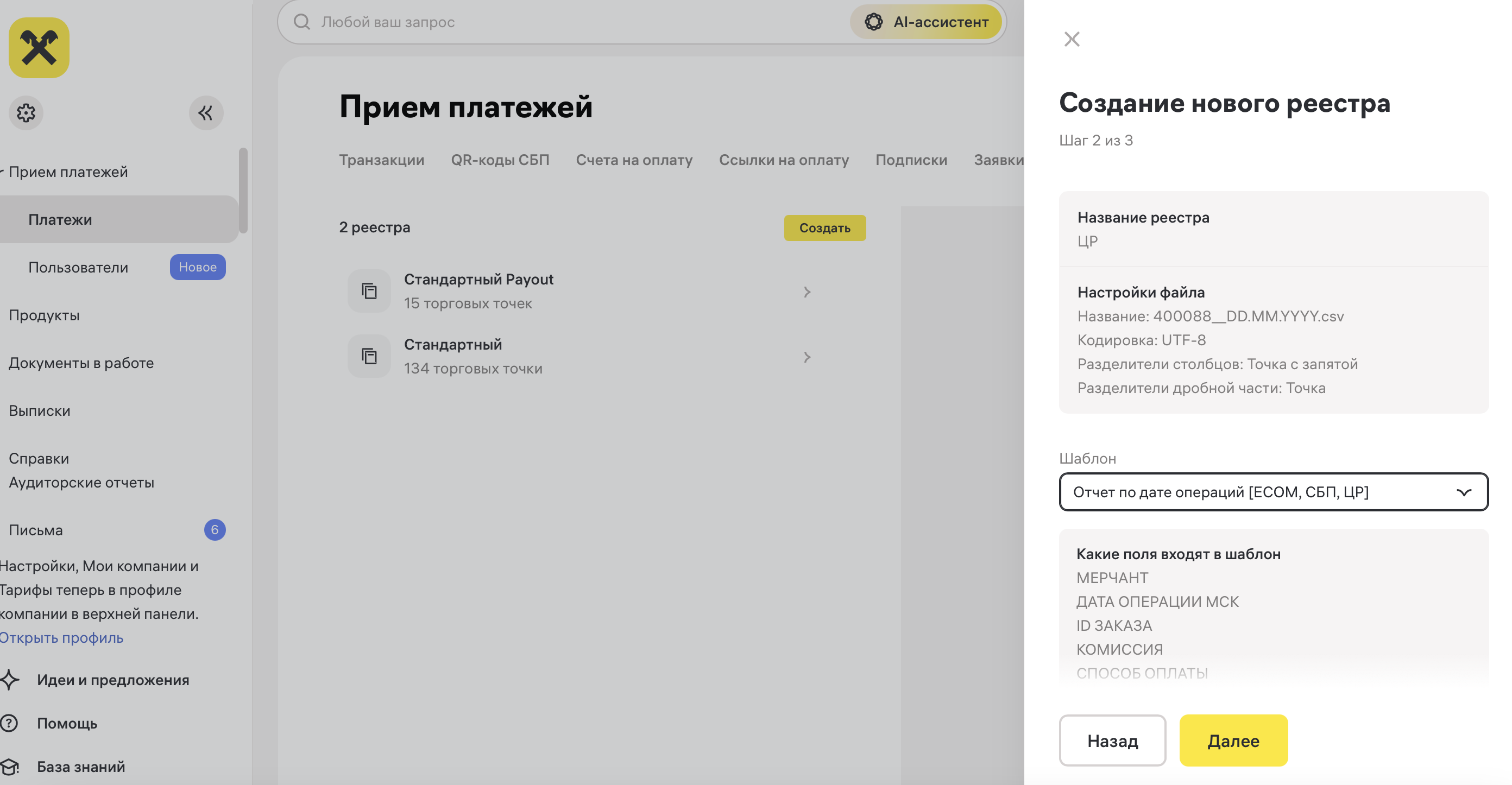The width and height of the screenshot is (1512, 785).
Task: Click the Далее button
Action: tap(1233, 740)
